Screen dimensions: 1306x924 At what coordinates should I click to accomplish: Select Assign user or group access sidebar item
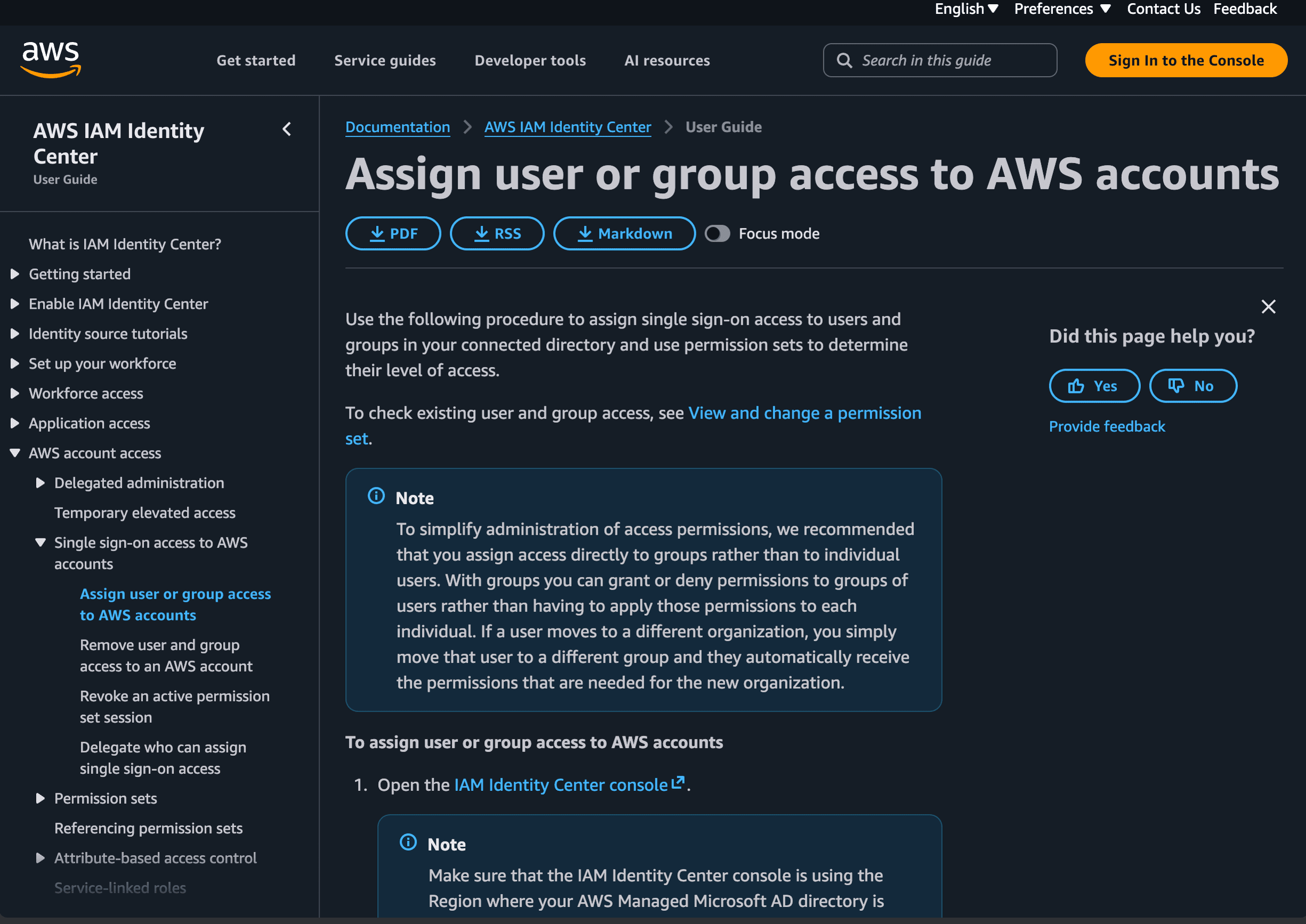point(175,605)
